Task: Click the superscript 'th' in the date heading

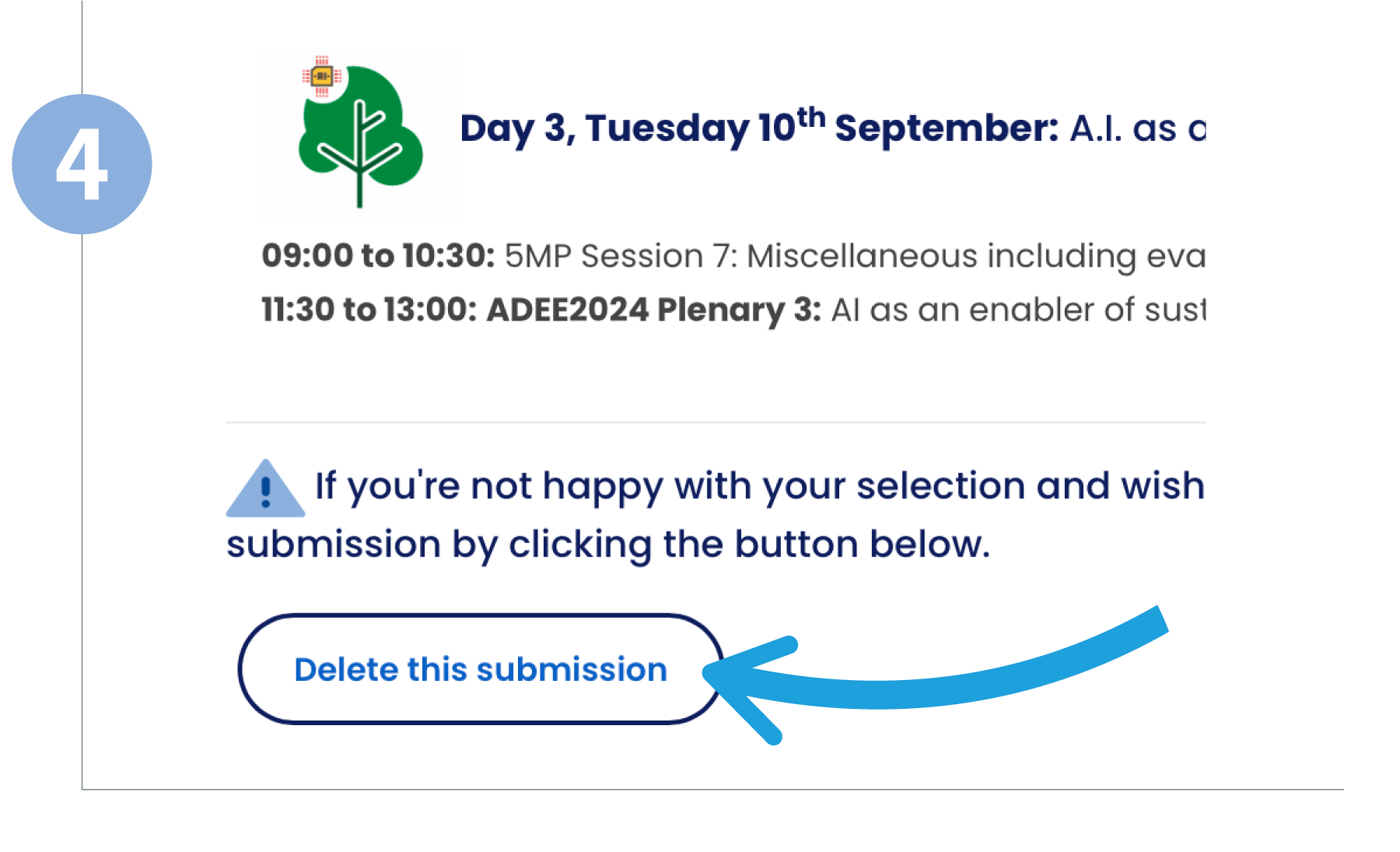Action: (810, 117)
